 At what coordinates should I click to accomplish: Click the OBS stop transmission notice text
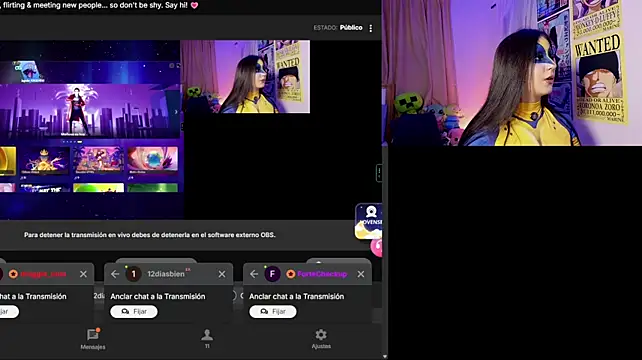coord(149,235)
